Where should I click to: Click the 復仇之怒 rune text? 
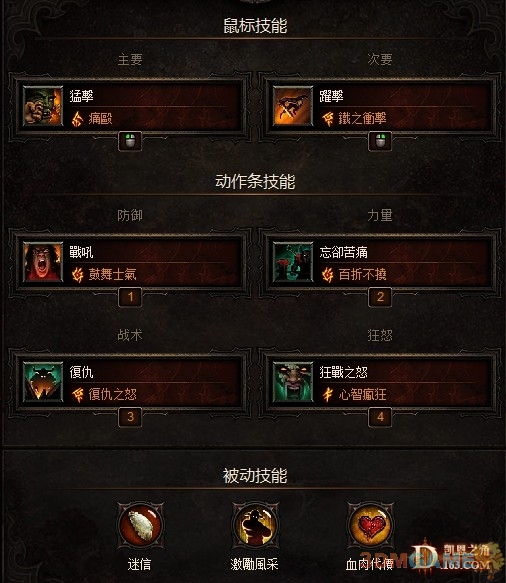[x=112, y=395]
